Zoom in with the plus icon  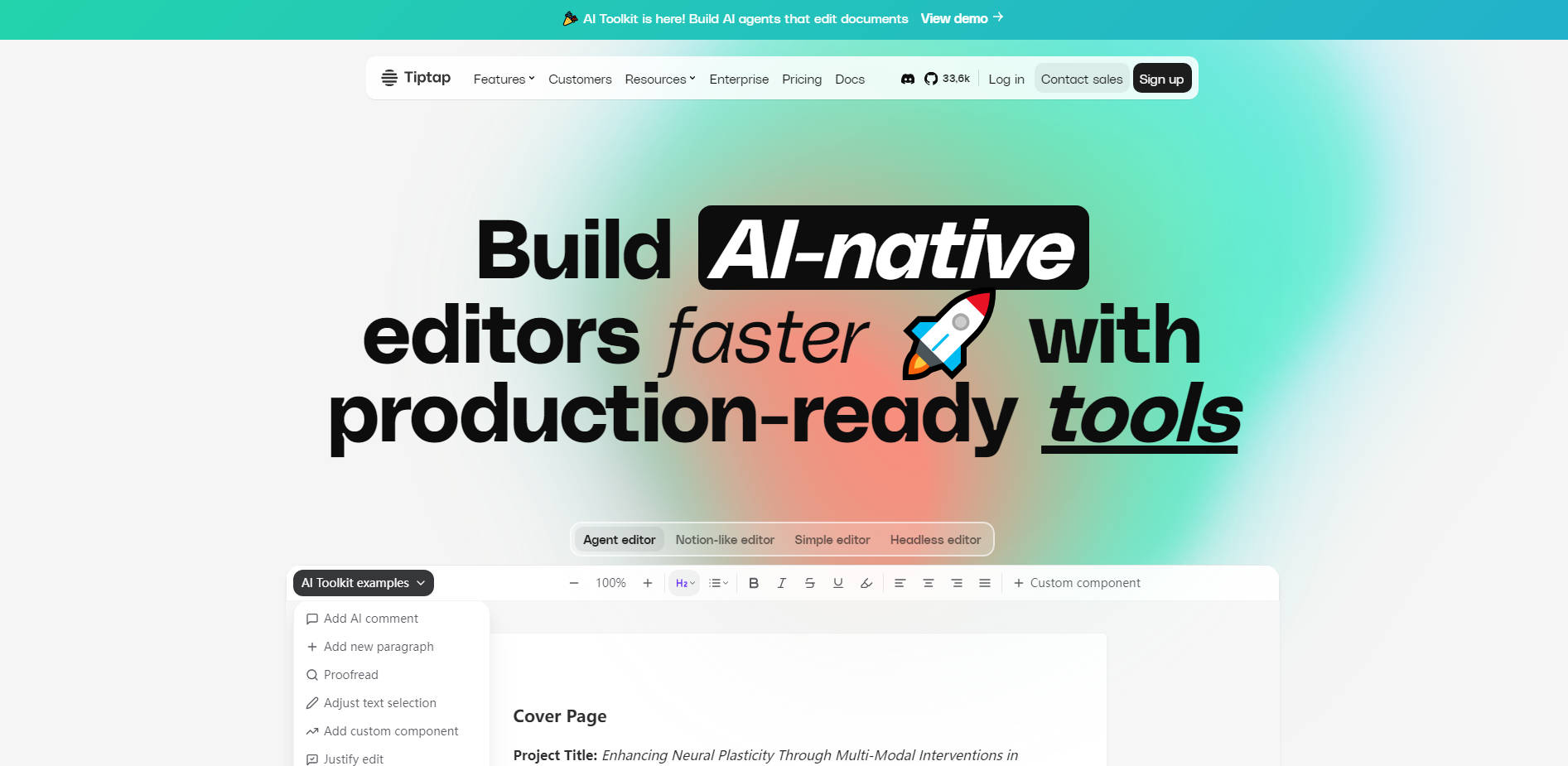pyautogui.click(x=648, y=583)
